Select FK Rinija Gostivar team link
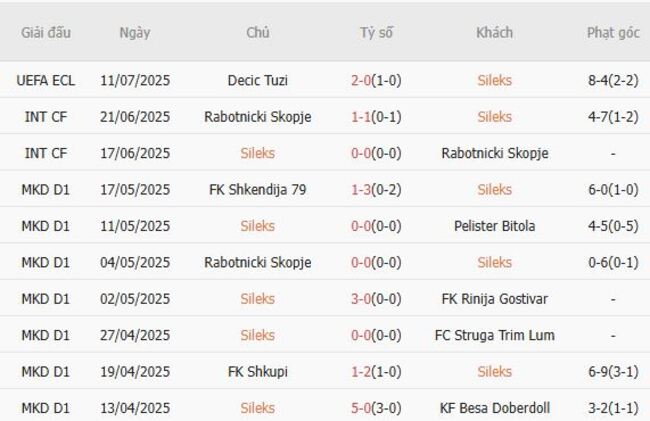The height and width of the screenshot is (421, 650). click(494, 299)
